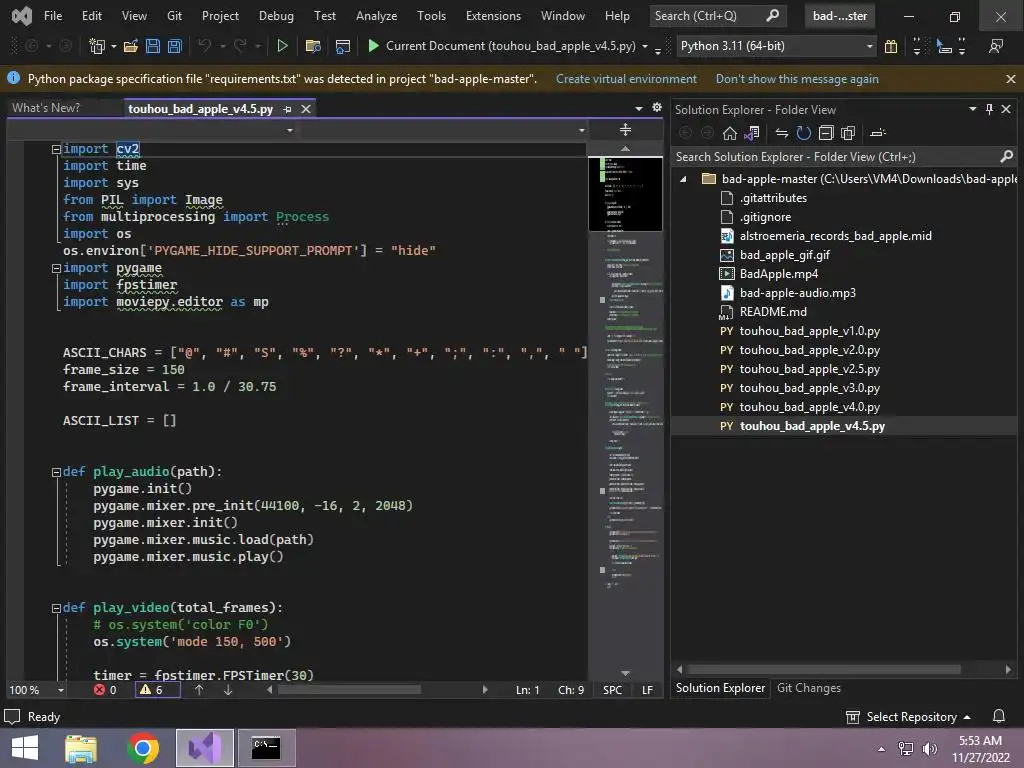Select touhou_bad_apple_v3.0.py in the file tree
Viewport: 1024px width, 768px height.
tap(809, 388)
